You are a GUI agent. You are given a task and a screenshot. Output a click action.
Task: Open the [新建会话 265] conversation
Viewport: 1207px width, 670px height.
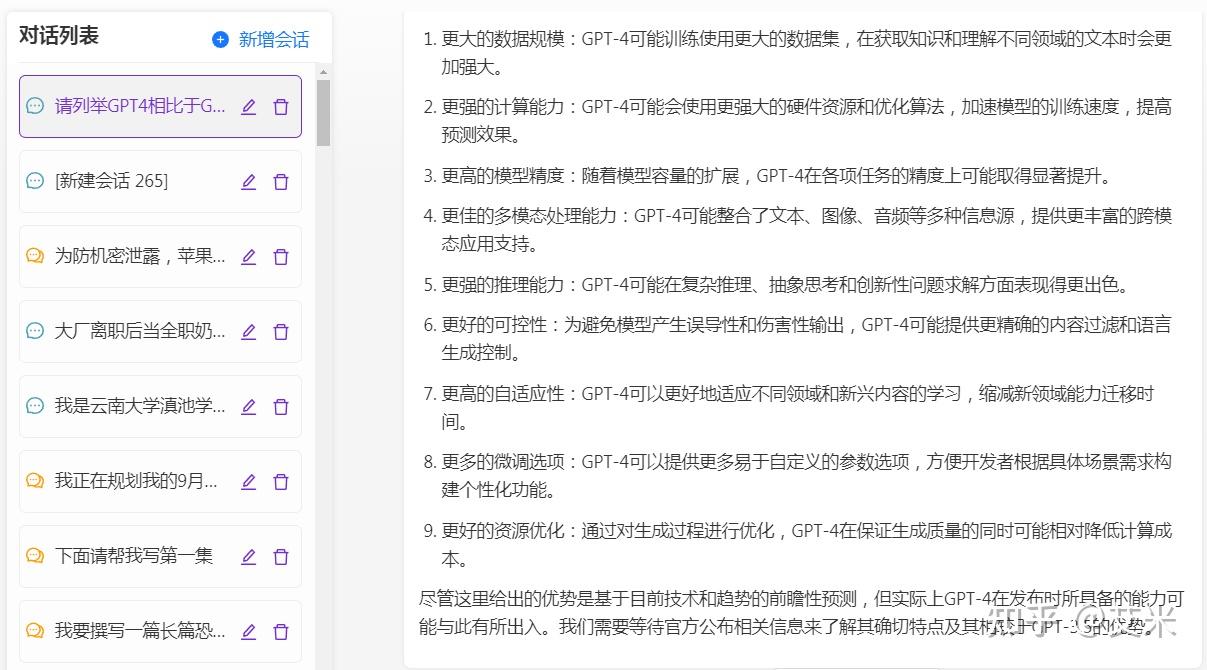pyautogui.click(x=160, y=181)
